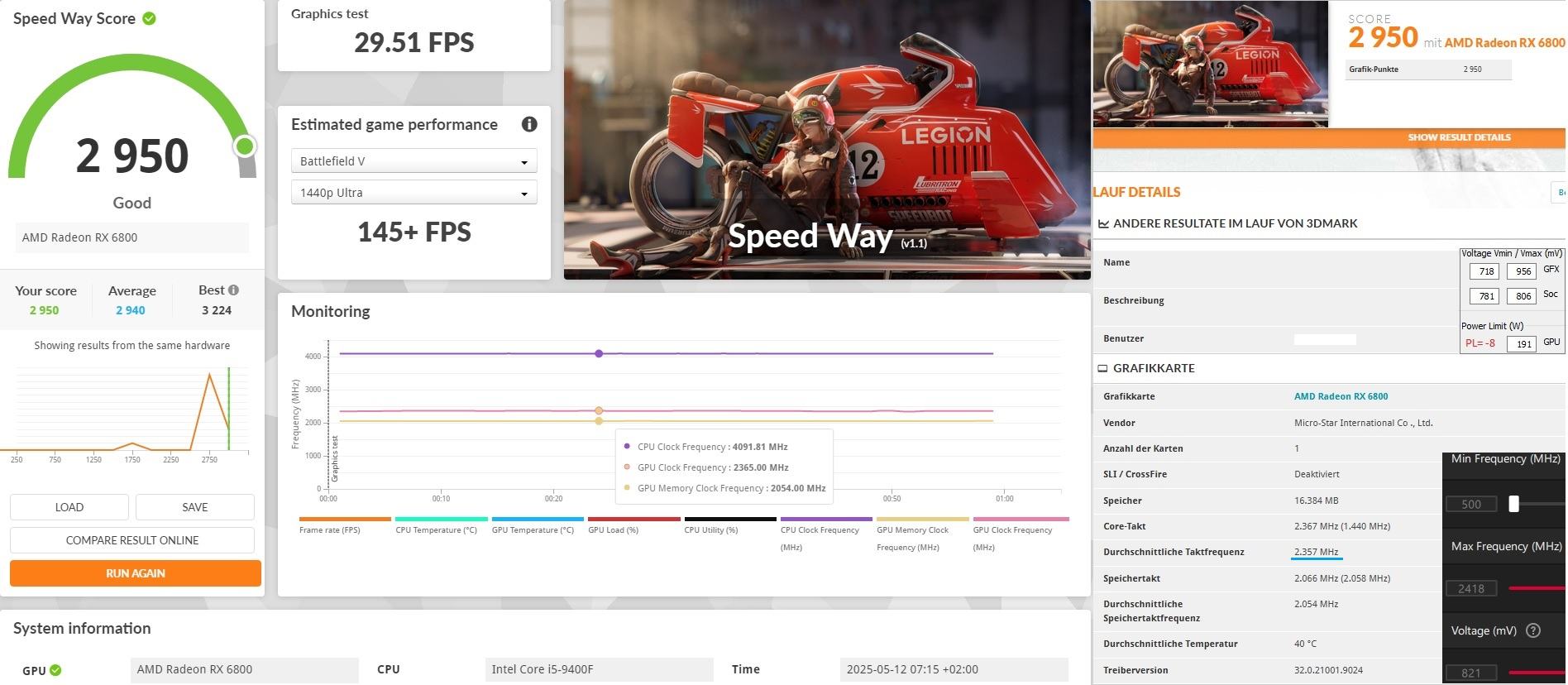Click the Time value 2025-05-12 07:15

click(x=954, y=669)
